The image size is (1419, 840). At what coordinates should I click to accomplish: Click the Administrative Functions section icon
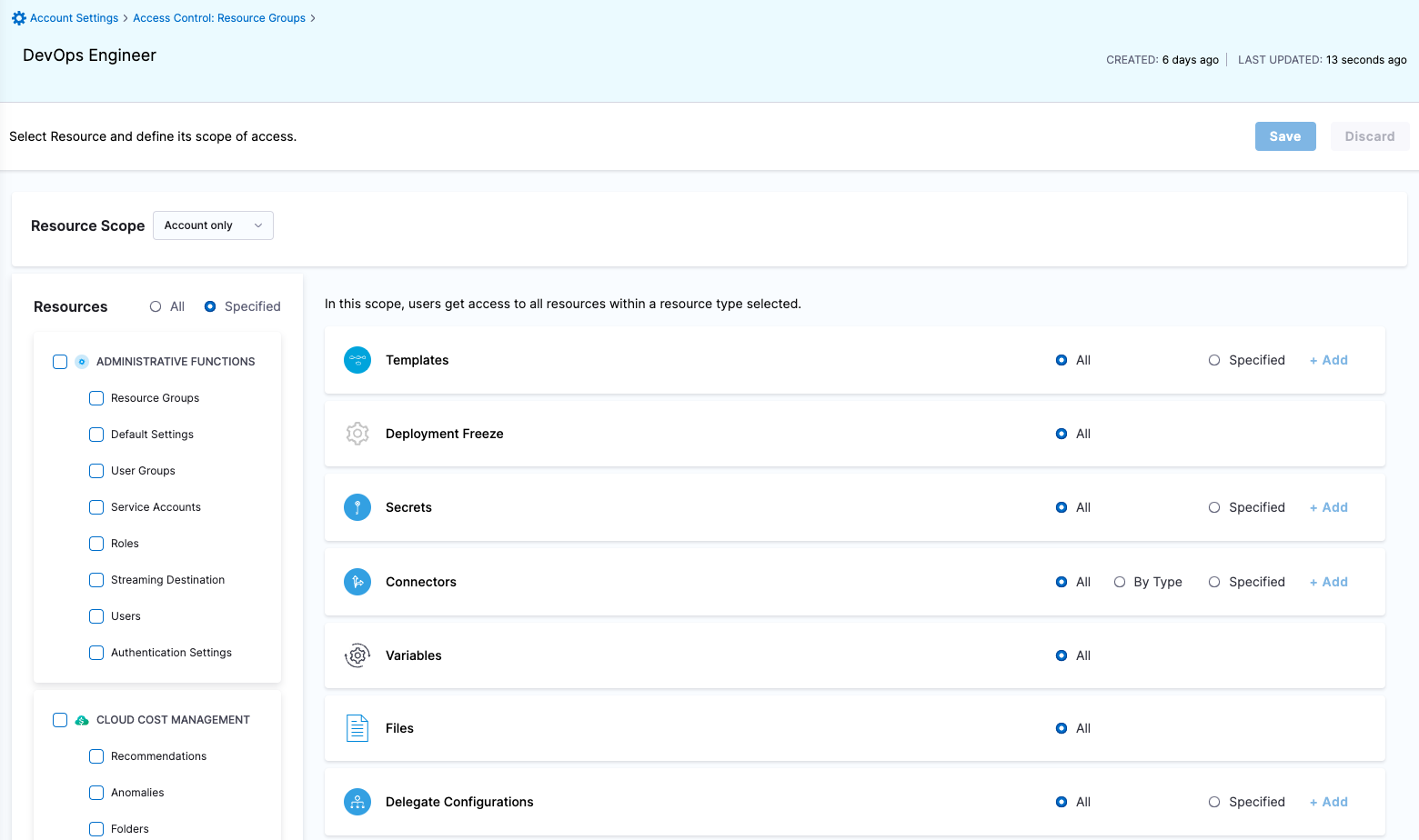tap(81, 361)
